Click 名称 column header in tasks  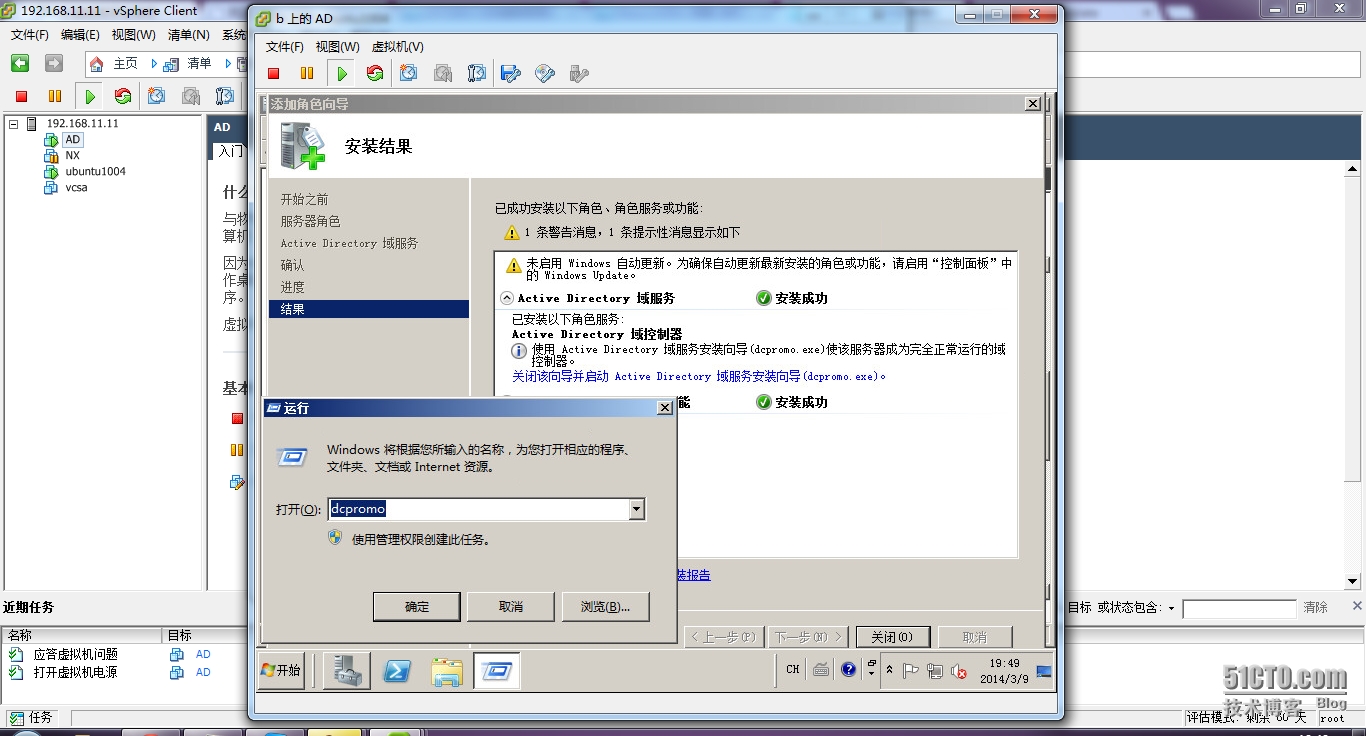[x=82, y=635]
